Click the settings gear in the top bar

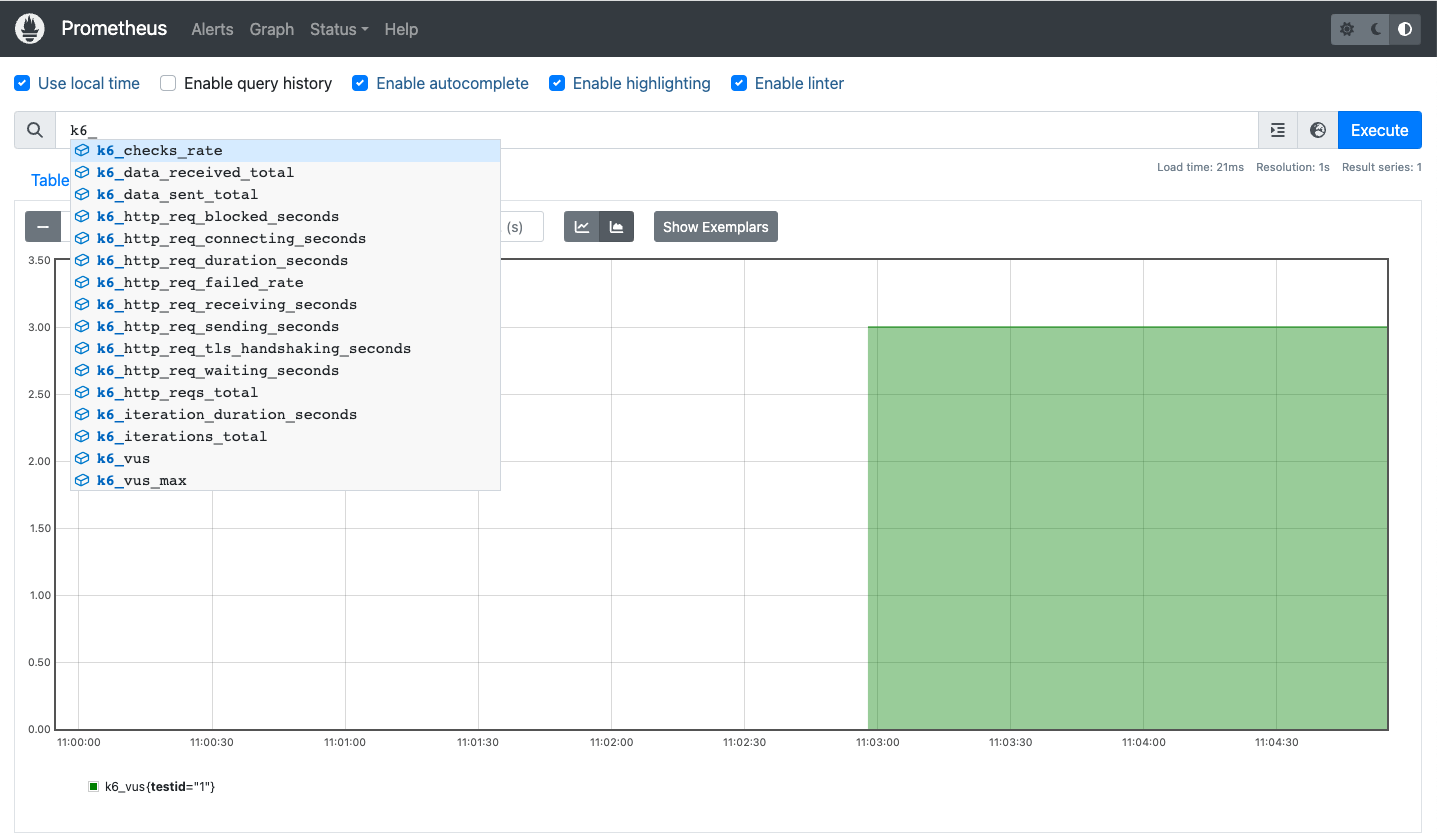tap(1347, 29)
